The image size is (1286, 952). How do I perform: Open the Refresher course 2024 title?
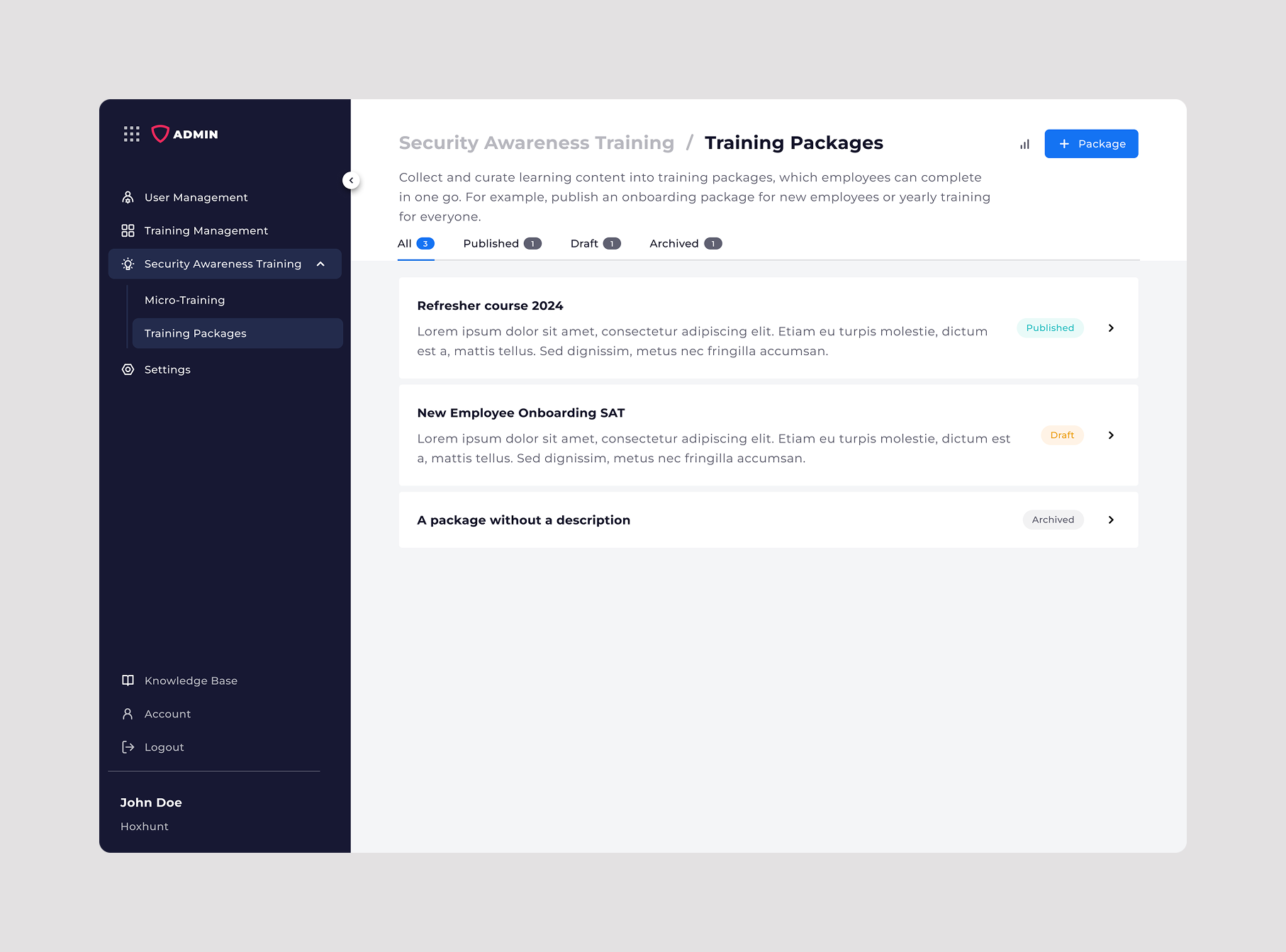click(490, 306)
